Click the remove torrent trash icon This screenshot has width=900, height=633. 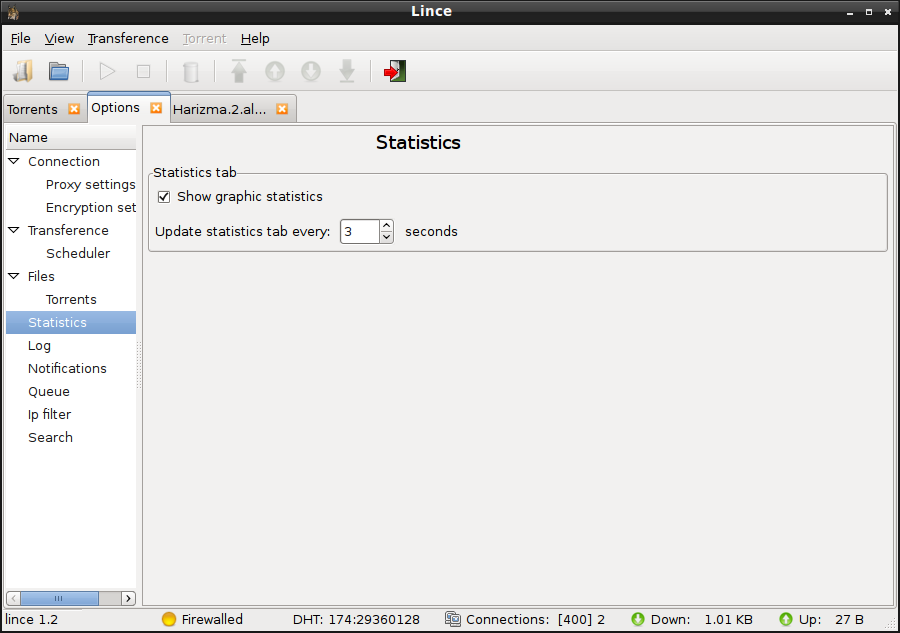(x=191, y=72)
